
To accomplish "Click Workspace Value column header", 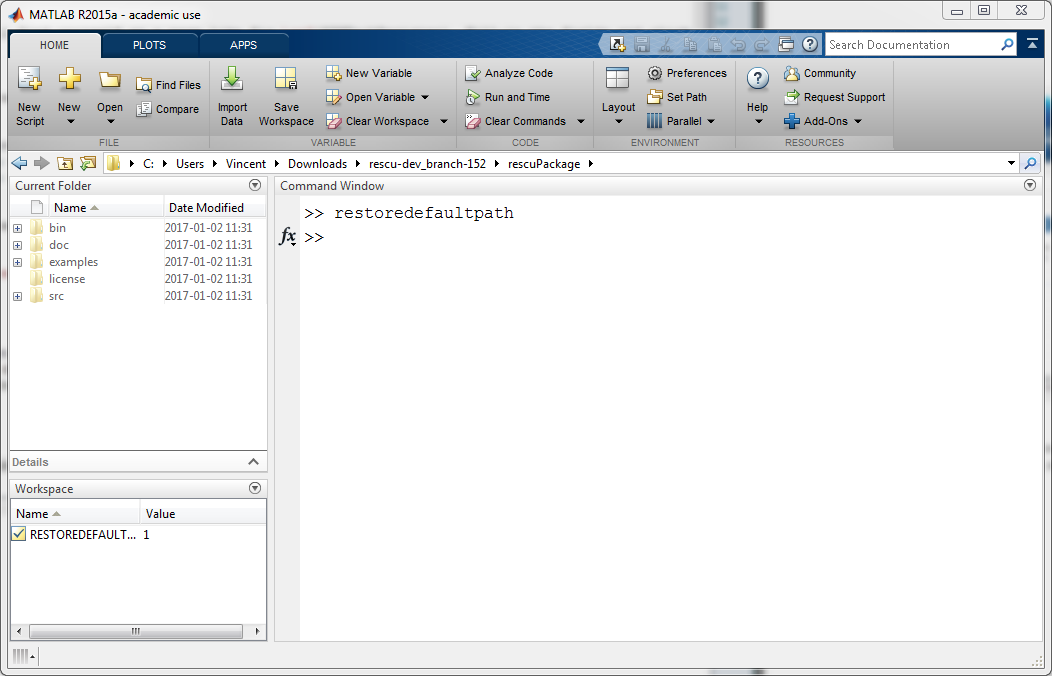I will pyautogui.click(x=203, y=514).
